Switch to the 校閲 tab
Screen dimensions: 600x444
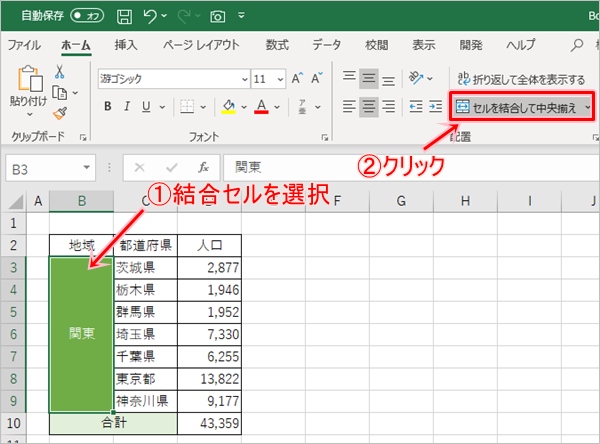point(377,45)
